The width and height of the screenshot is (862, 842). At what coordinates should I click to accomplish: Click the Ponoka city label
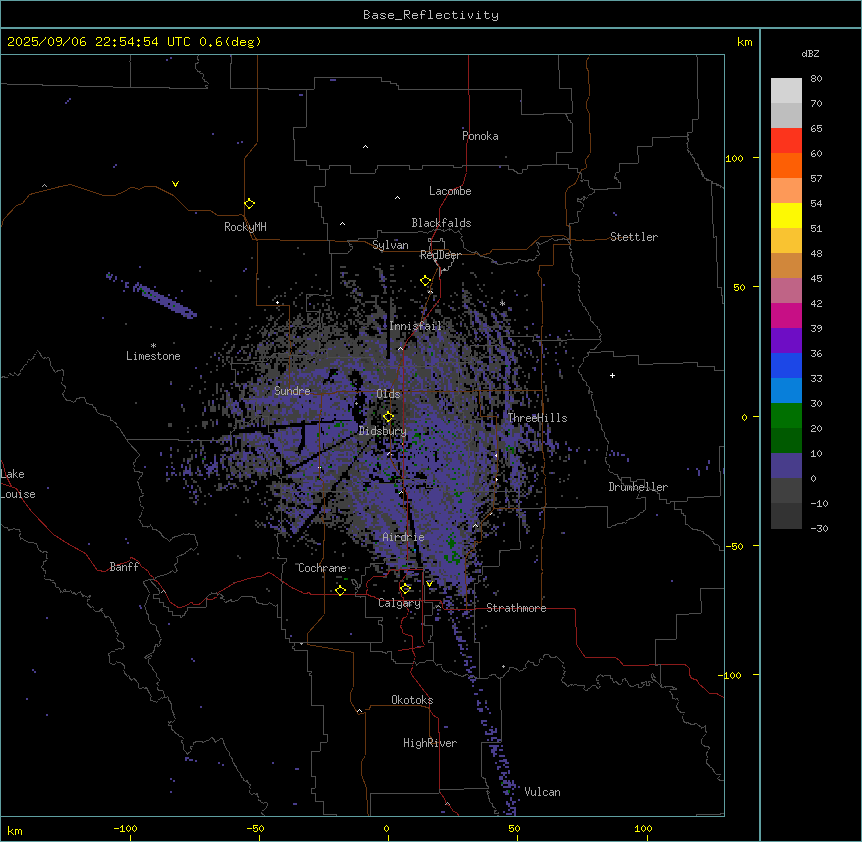point(480,136)
